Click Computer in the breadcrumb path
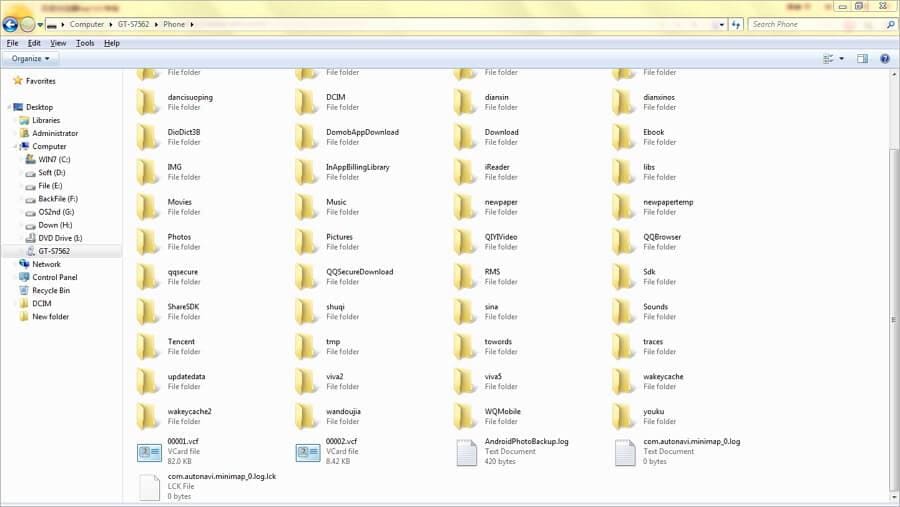Viewport: 900px width, 507px height. pyautogui.click(x=87, y=25)
